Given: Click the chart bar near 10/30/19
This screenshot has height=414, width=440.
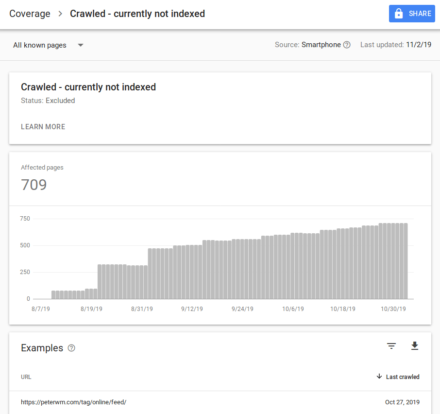Looking at the screenshot, I should coord(393,261).
